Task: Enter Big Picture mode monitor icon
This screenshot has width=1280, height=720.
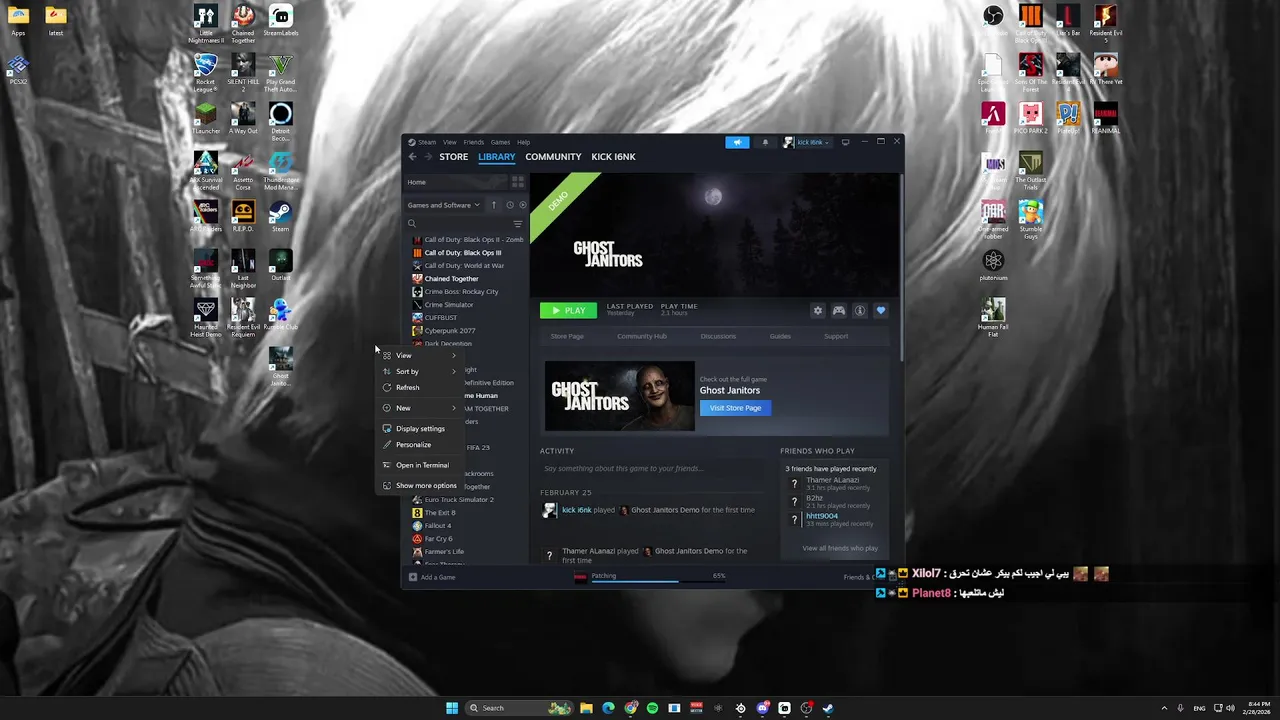Action: click(845, 142)
